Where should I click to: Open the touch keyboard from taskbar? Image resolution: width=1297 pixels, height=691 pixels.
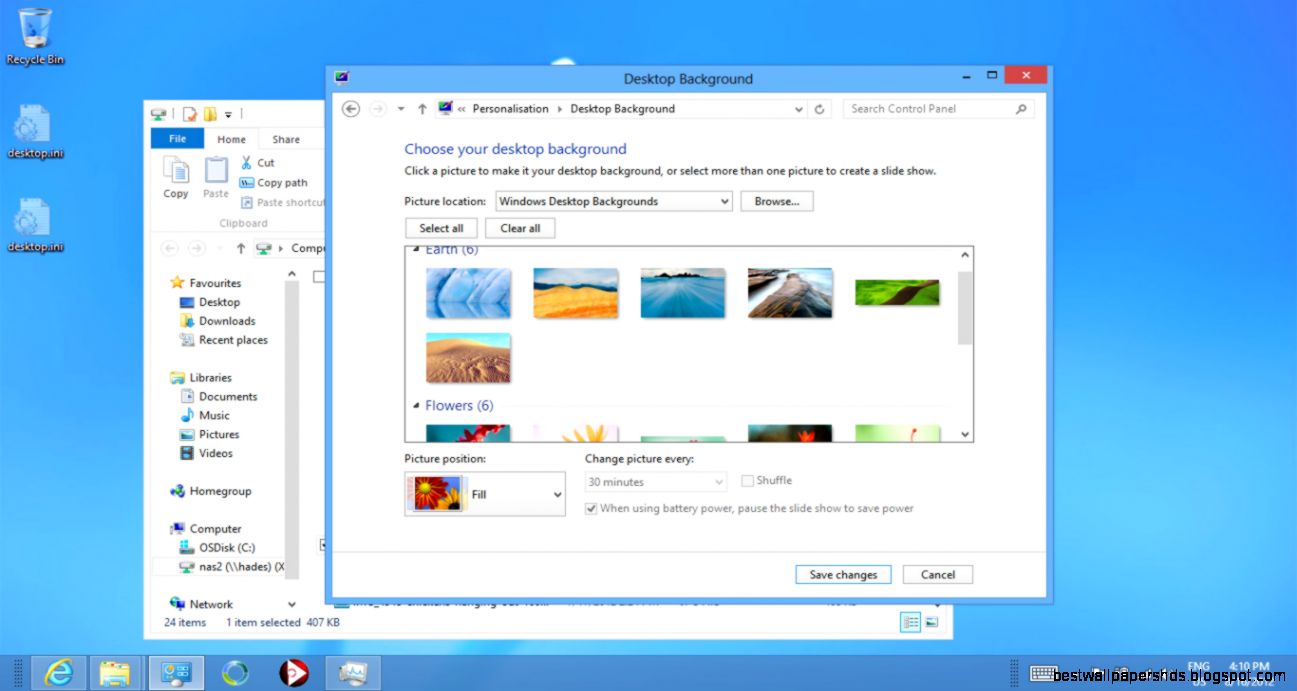tap(1044, 673)
